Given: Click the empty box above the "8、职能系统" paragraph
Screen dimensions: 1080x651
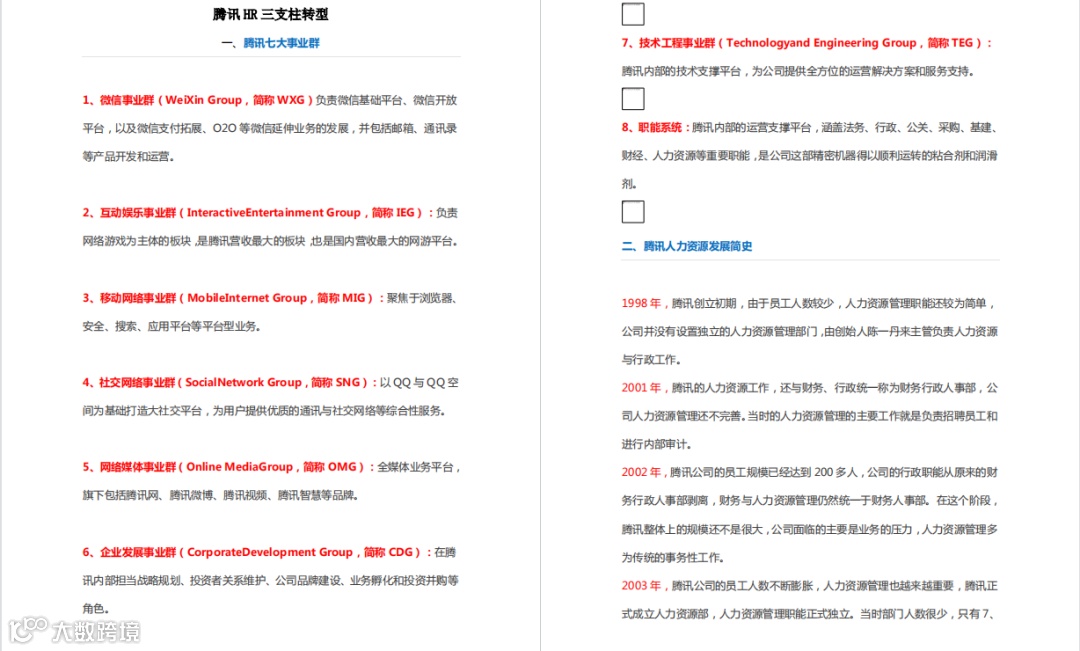Looking at the screenshot, I should (x=633, y=99).
